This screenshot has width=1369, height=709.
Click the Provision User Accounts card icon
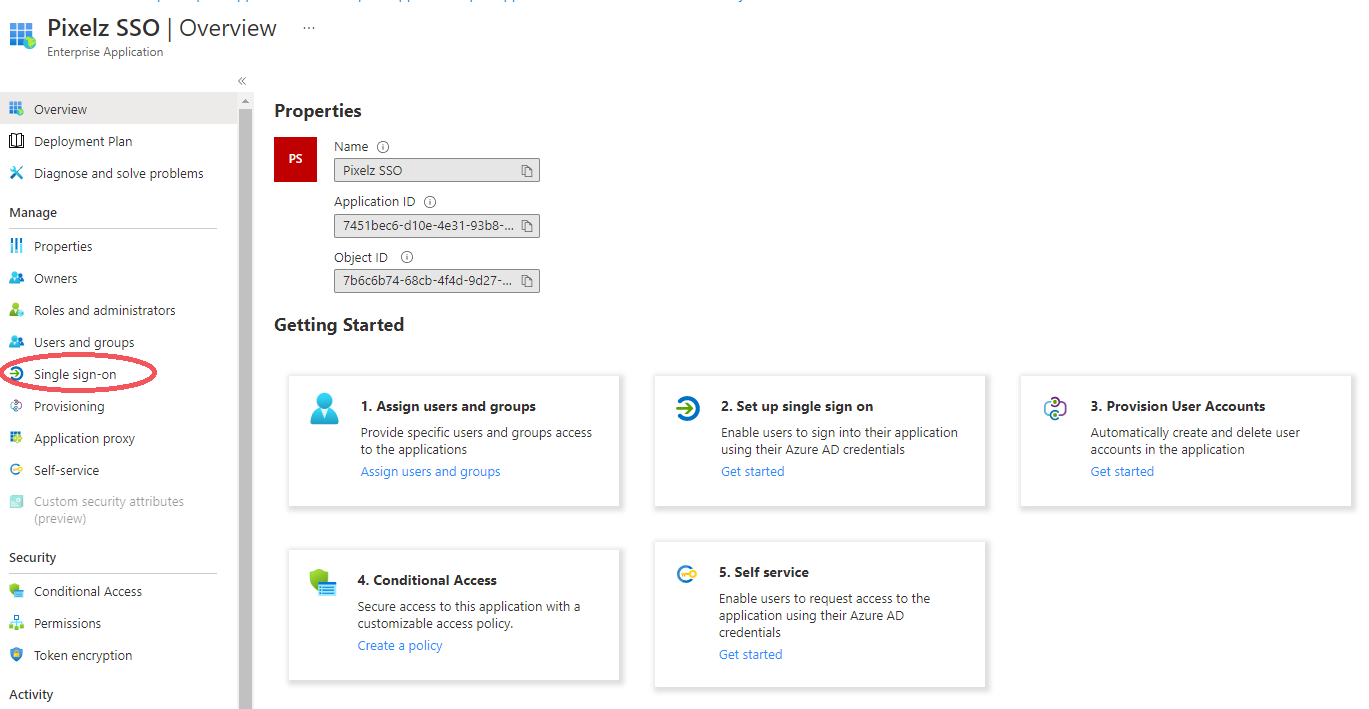pos(1055,408)
